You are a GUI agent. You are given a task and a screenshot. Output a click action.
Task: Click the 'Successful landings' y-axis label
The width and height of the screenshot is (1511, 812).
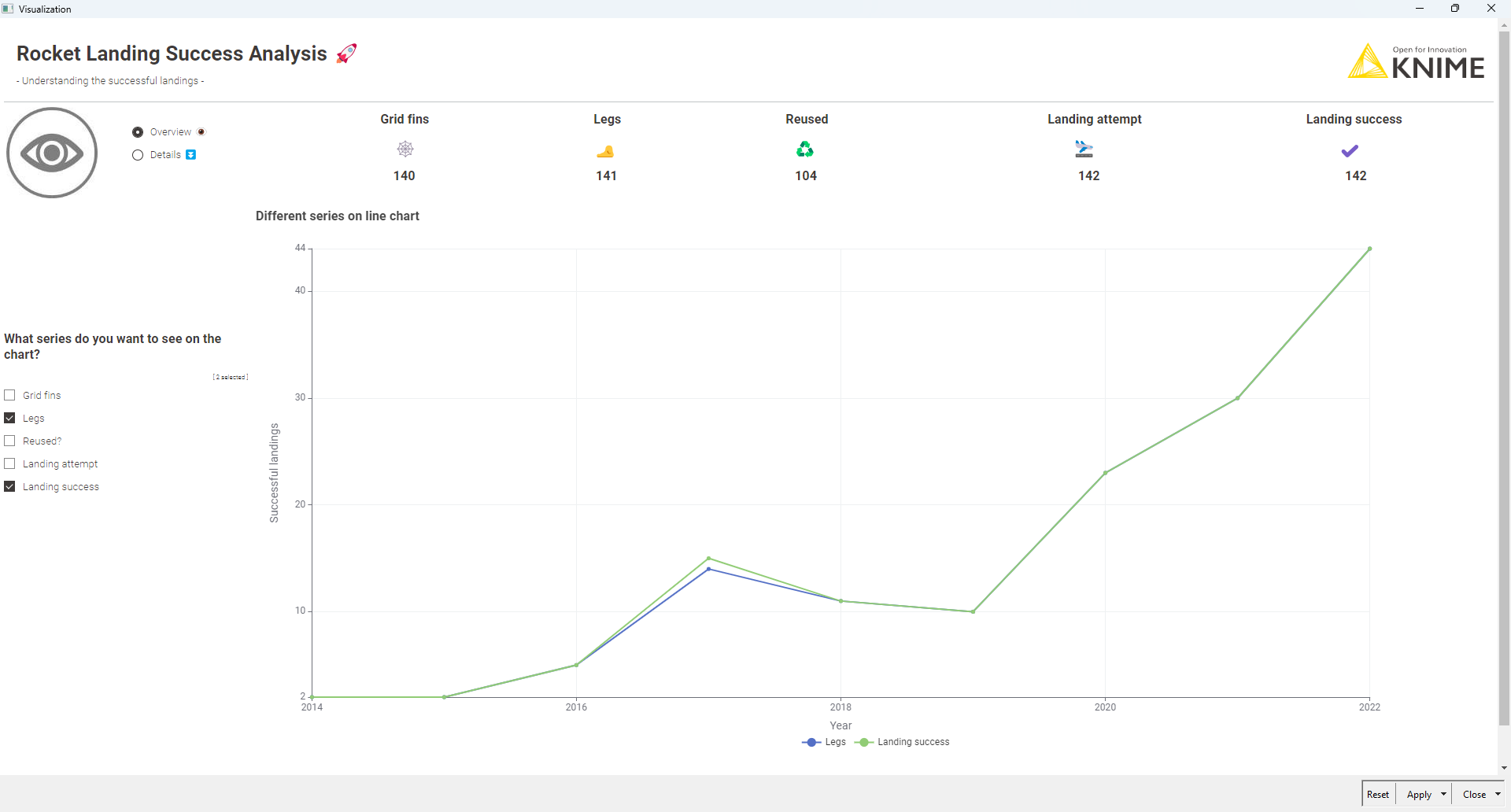pyautogui.click(x=274, y=473)
